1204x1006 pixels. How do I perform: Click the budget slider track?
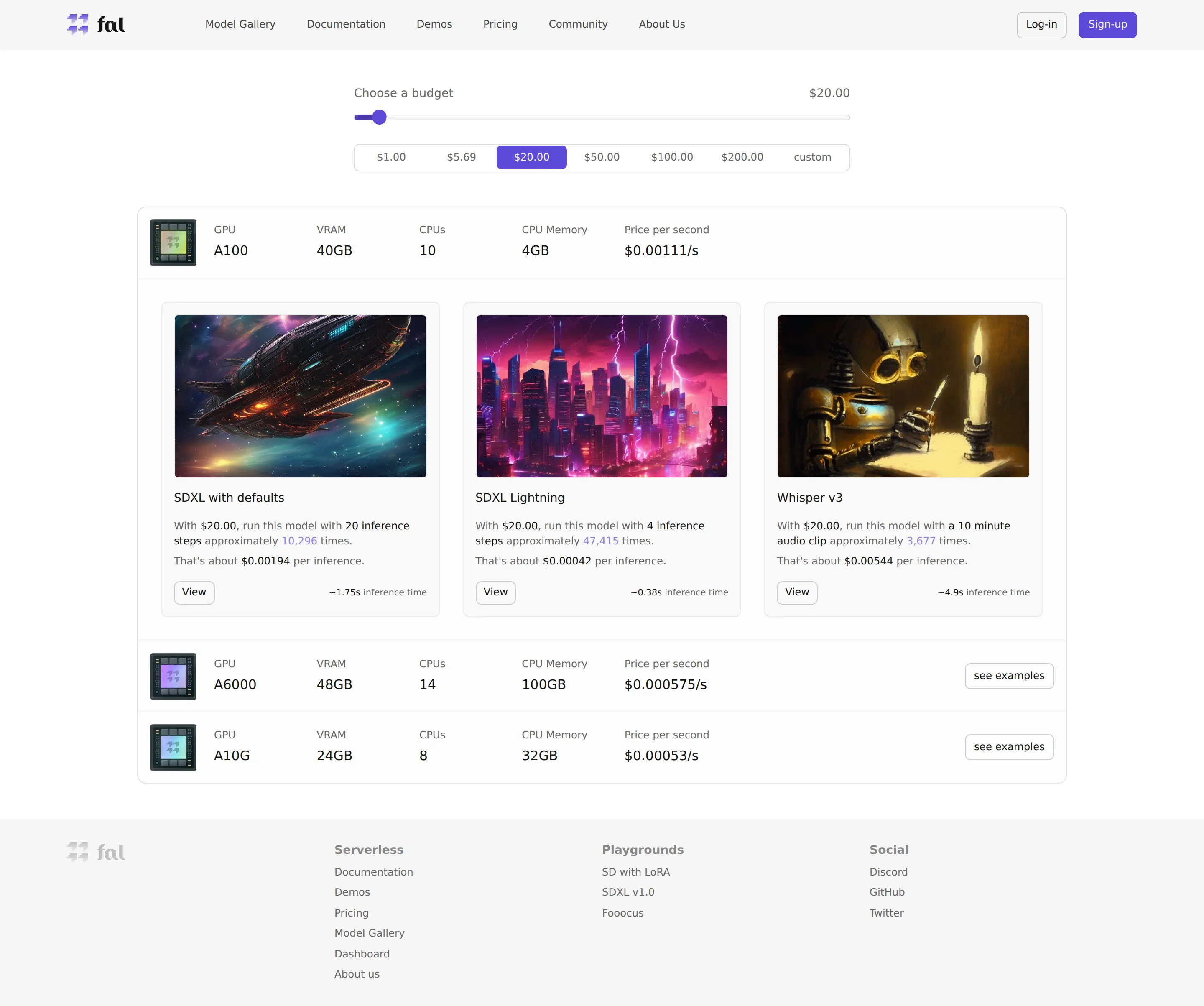coord(602,117)
